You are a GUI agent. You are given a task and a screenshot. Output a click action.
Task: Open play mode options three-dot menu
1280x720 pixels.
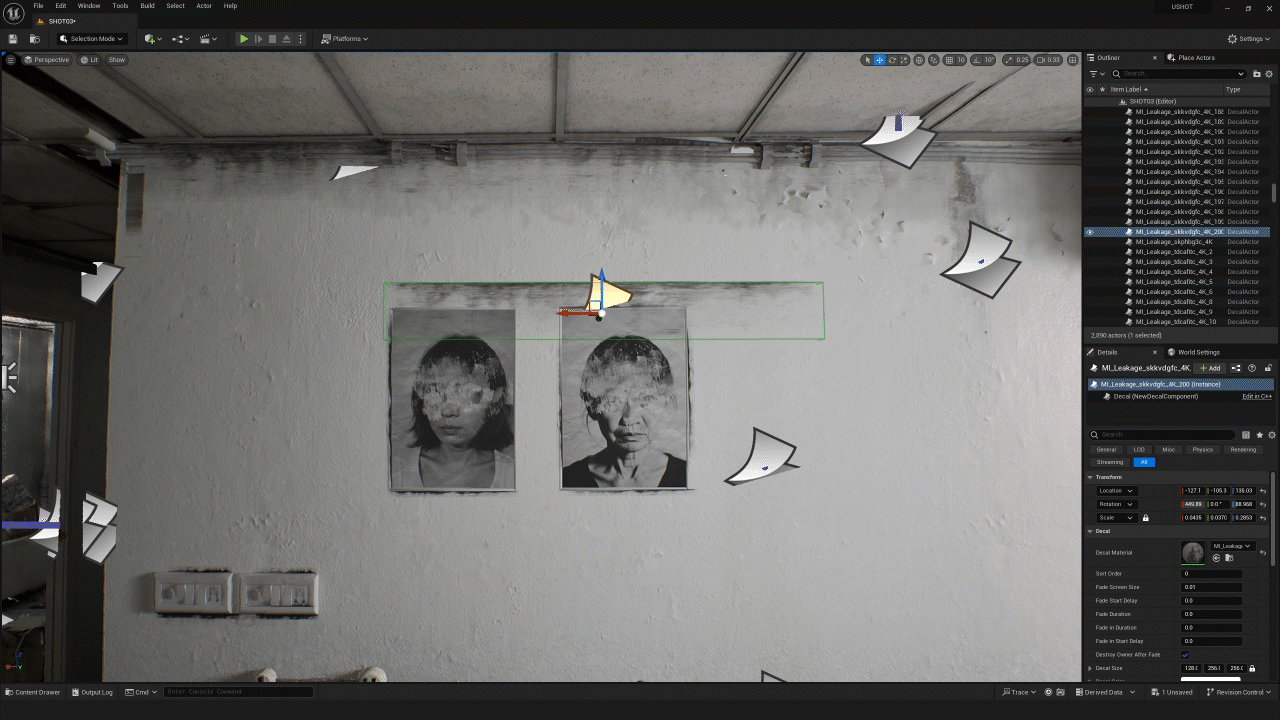pos(300,39)
